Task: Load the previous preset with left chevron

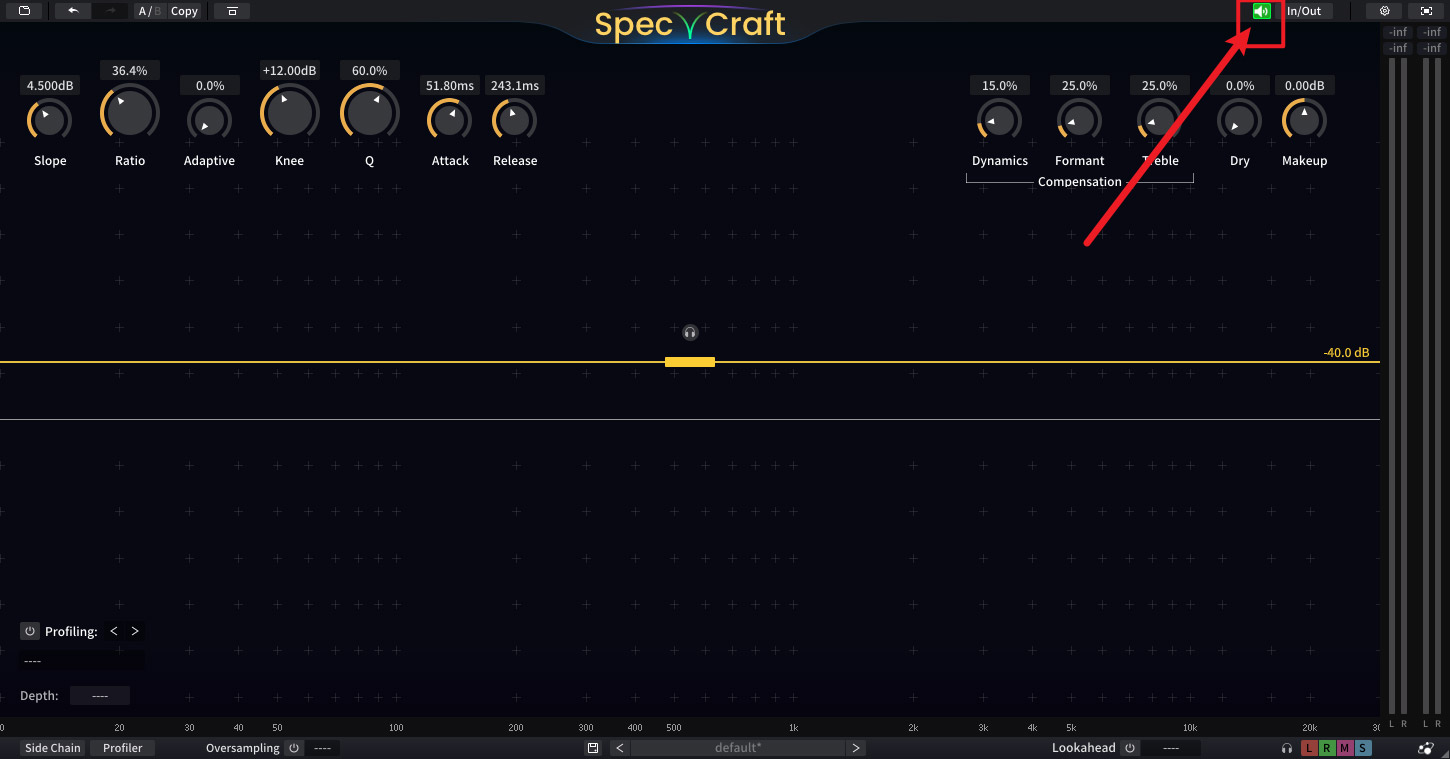Action: [x=620, y=748]
